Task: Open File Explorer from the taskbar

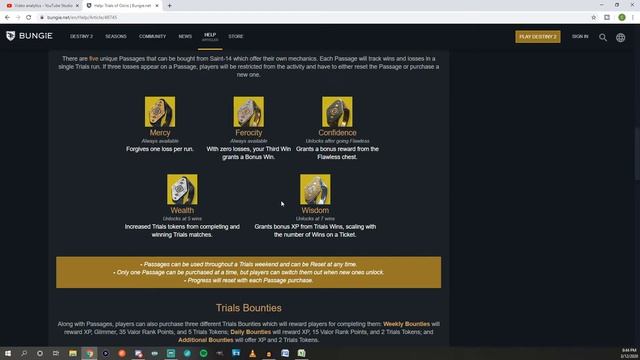Action: pos(73,353)
